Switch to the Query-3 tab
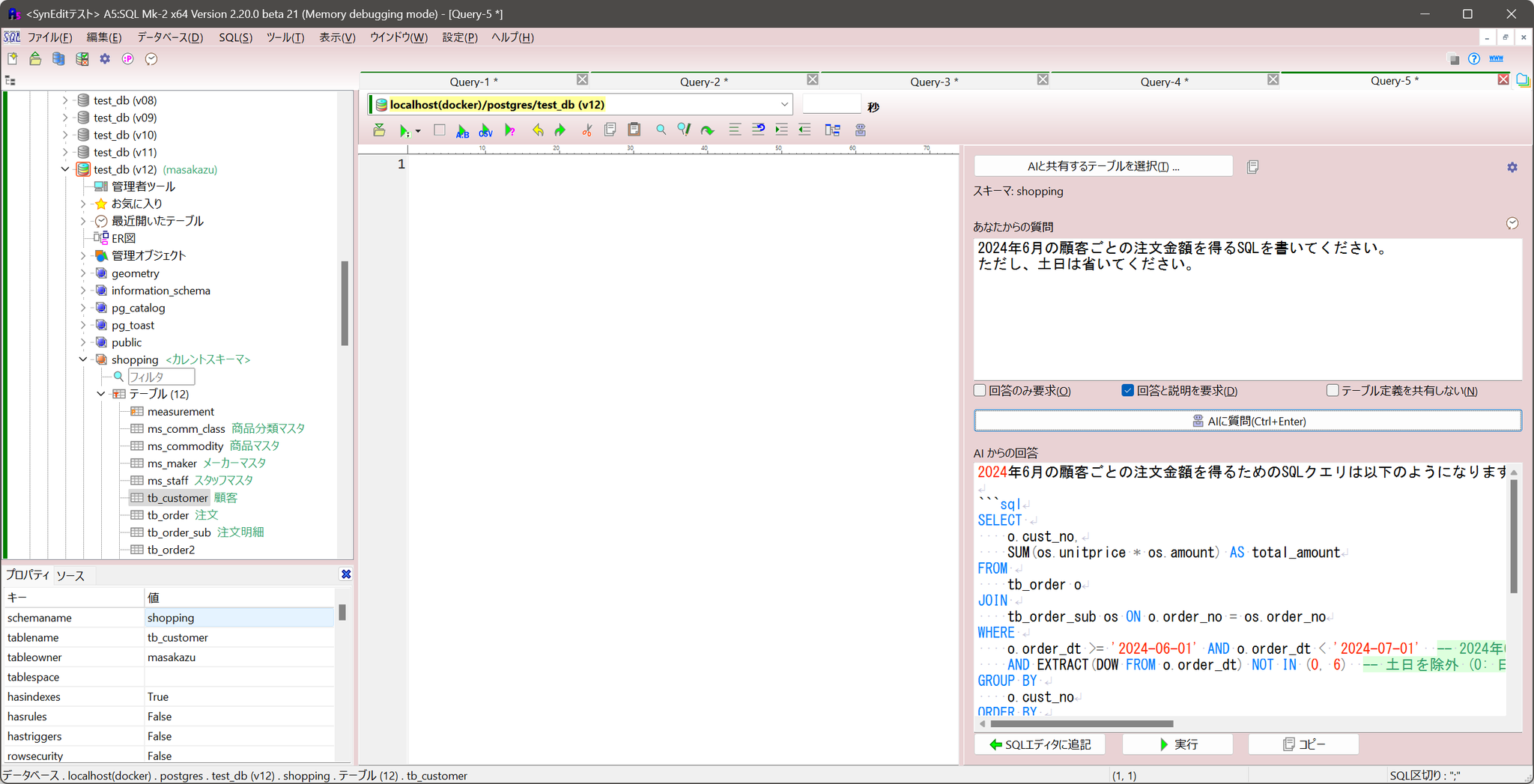The width and height of the screenshot is (1534, 784). (934, 82)
